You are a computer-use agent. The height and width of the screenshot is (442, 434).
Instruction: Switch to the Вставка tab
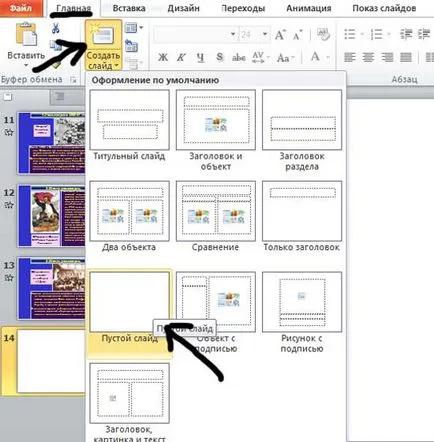click(x=129, y=8)
